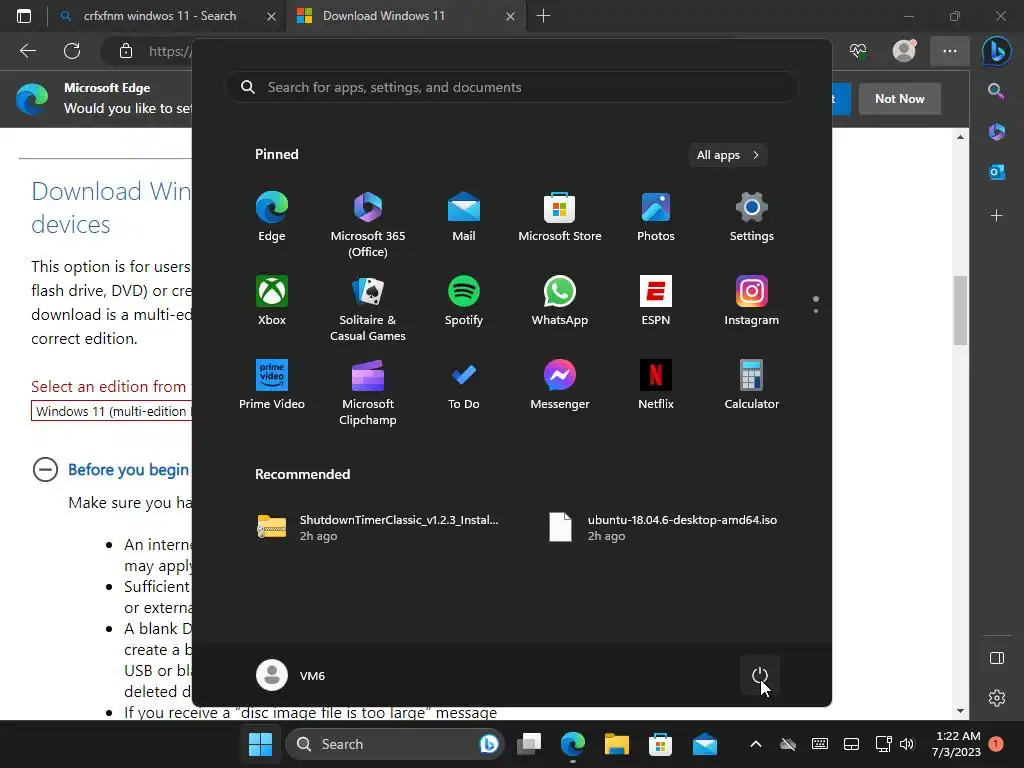
Task: Open the VM6 user account menu
Action: click(x=291, y=675)
